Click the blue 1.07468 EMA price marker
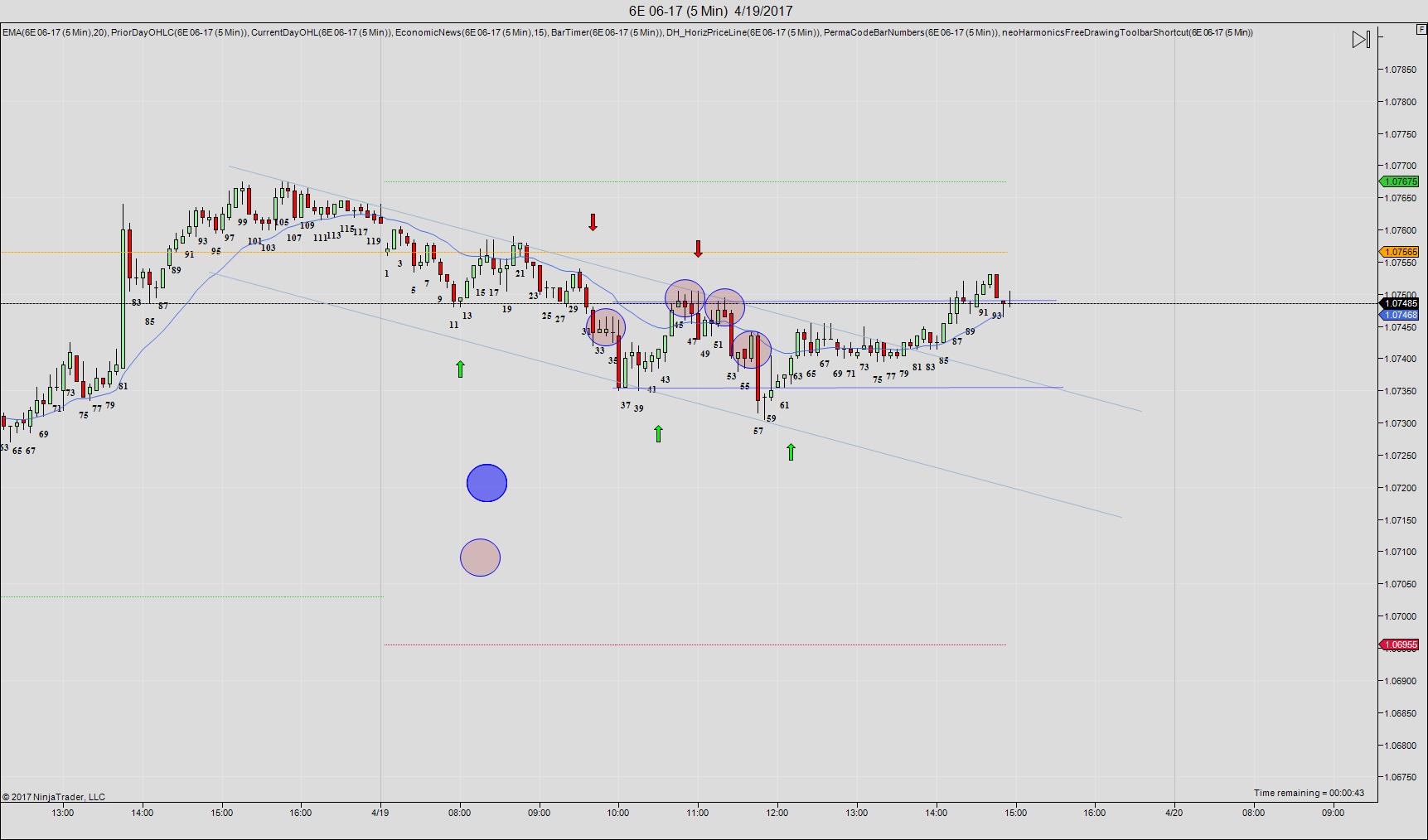 [x=1399, y=315]
